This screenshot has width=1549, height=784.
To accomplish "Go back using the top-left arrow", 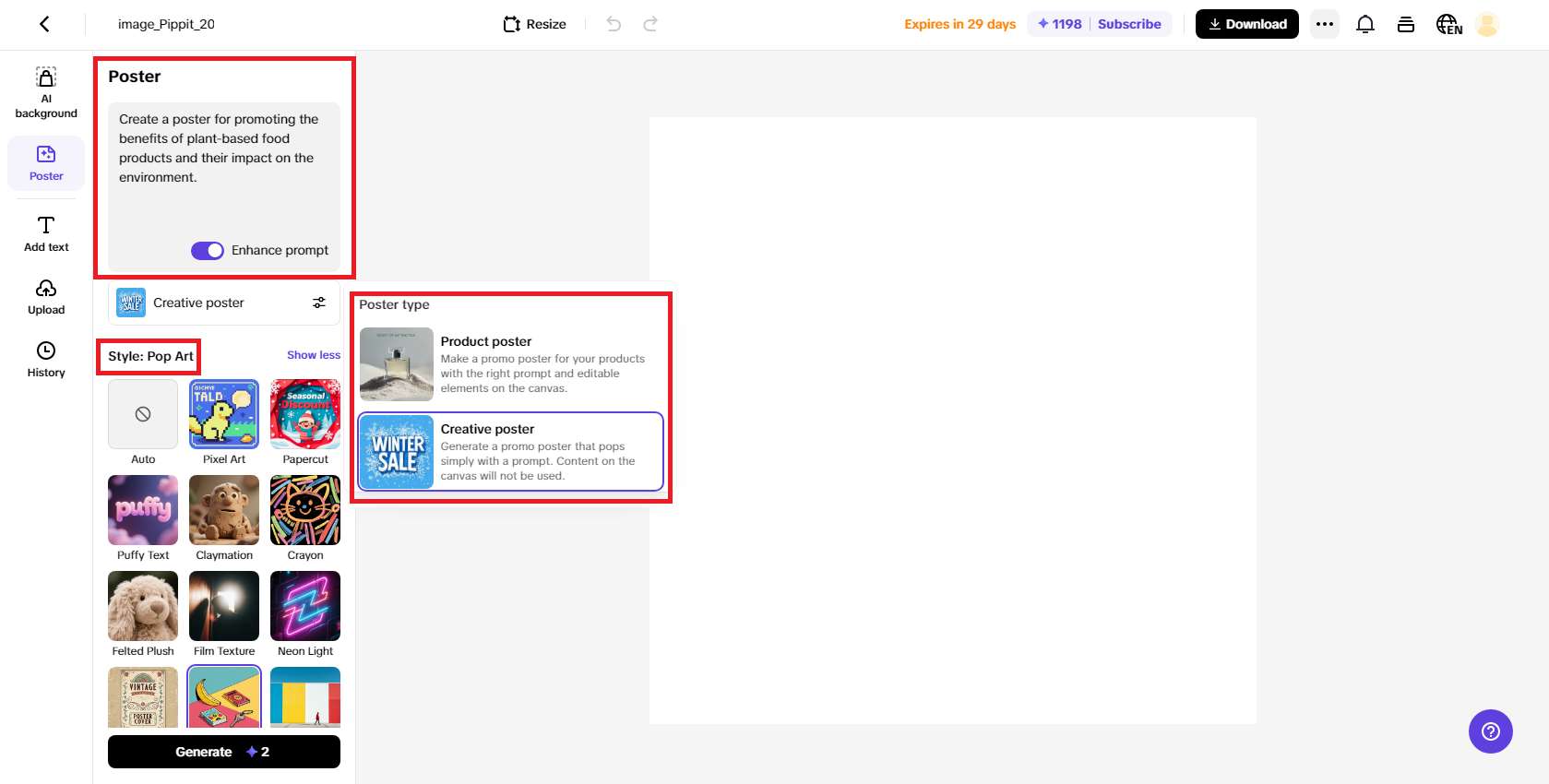I will click(44, 24).
